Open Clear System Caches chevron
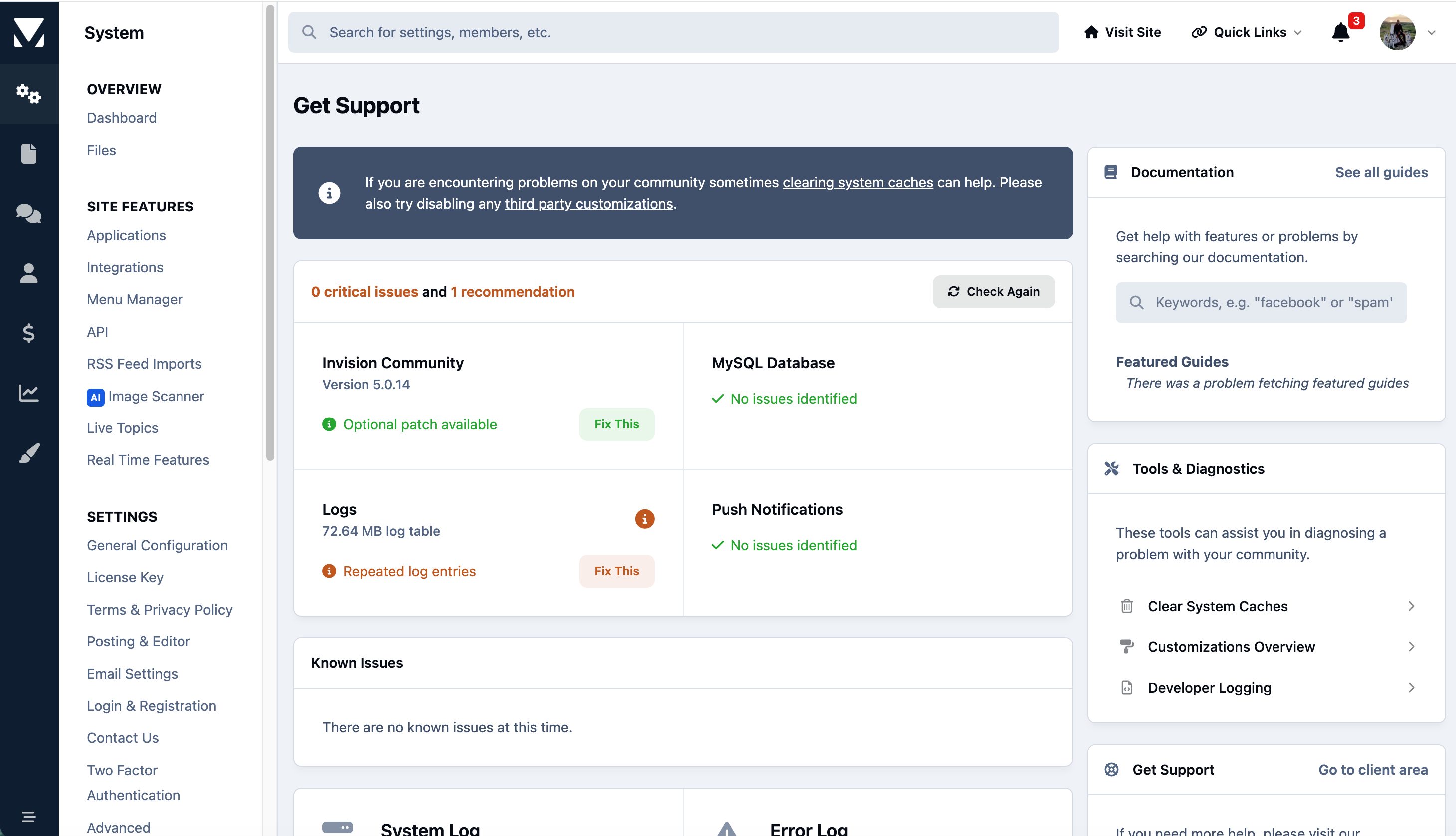Viewport: 1456px width, 836px height. click(1411, 607)
